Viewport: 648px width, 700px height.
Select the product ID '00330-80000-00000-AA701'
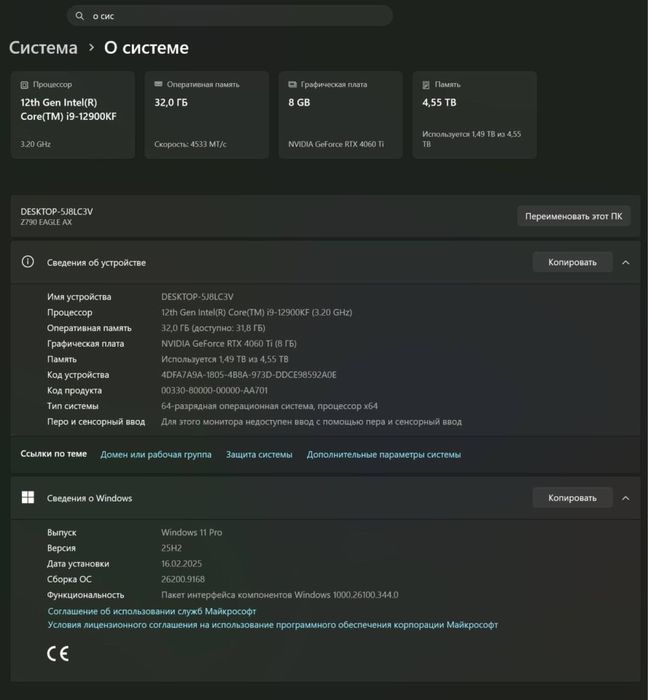tap(215, 391)
